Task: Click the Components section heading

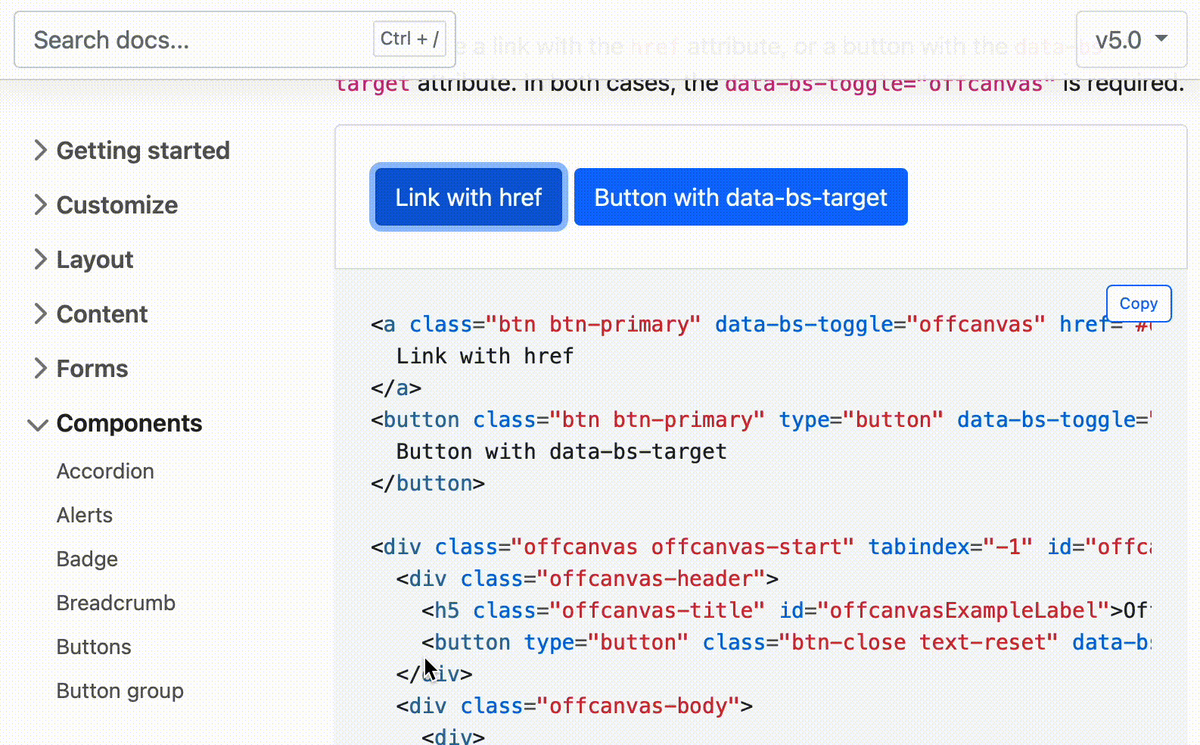Action: tap(129, 423)
